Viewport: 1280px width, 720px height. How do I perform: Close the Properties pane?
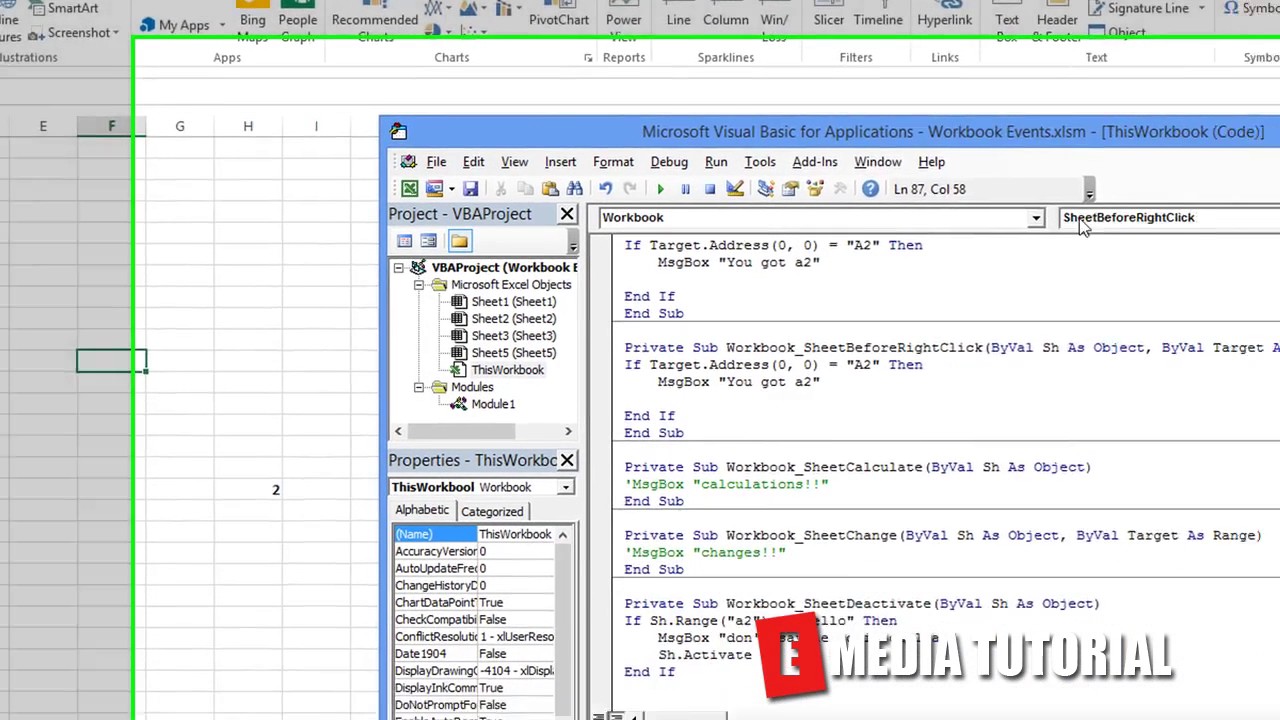click(x=567, y=460)
